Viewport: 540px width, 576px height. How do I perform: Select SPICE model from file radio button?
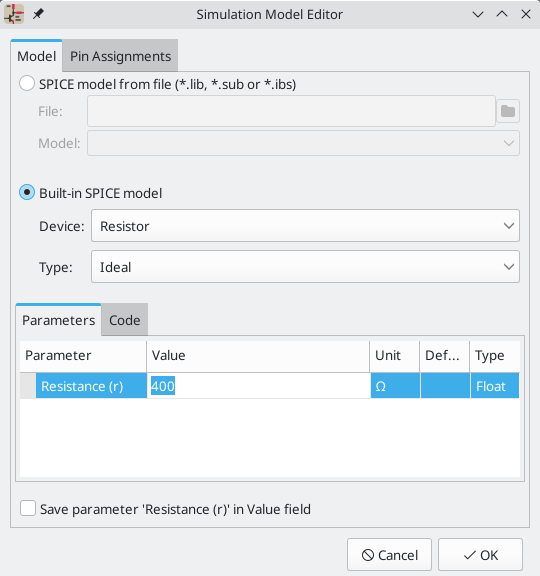coord(27,84)
